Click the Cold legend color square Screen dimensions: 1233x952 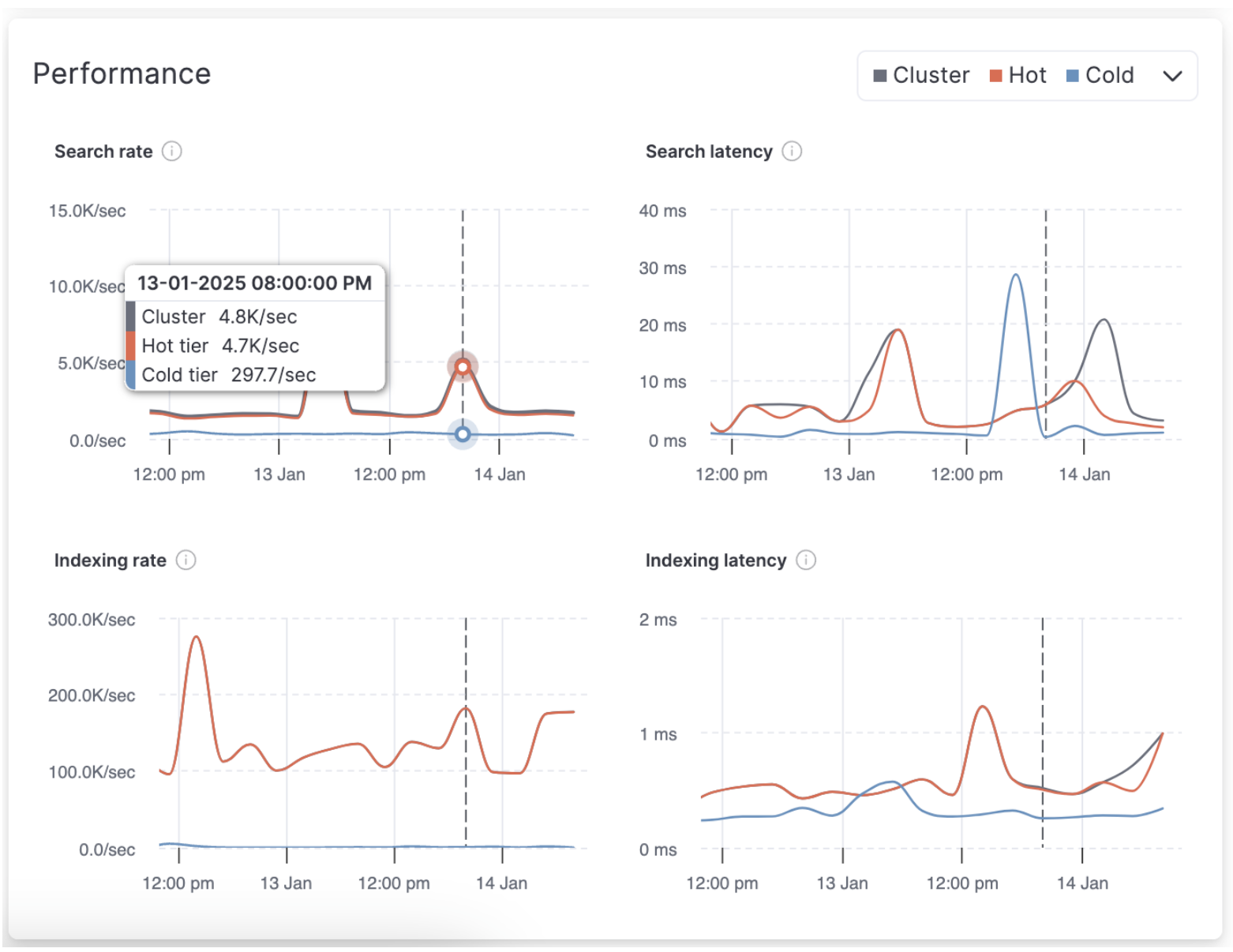coord(1074,75)
